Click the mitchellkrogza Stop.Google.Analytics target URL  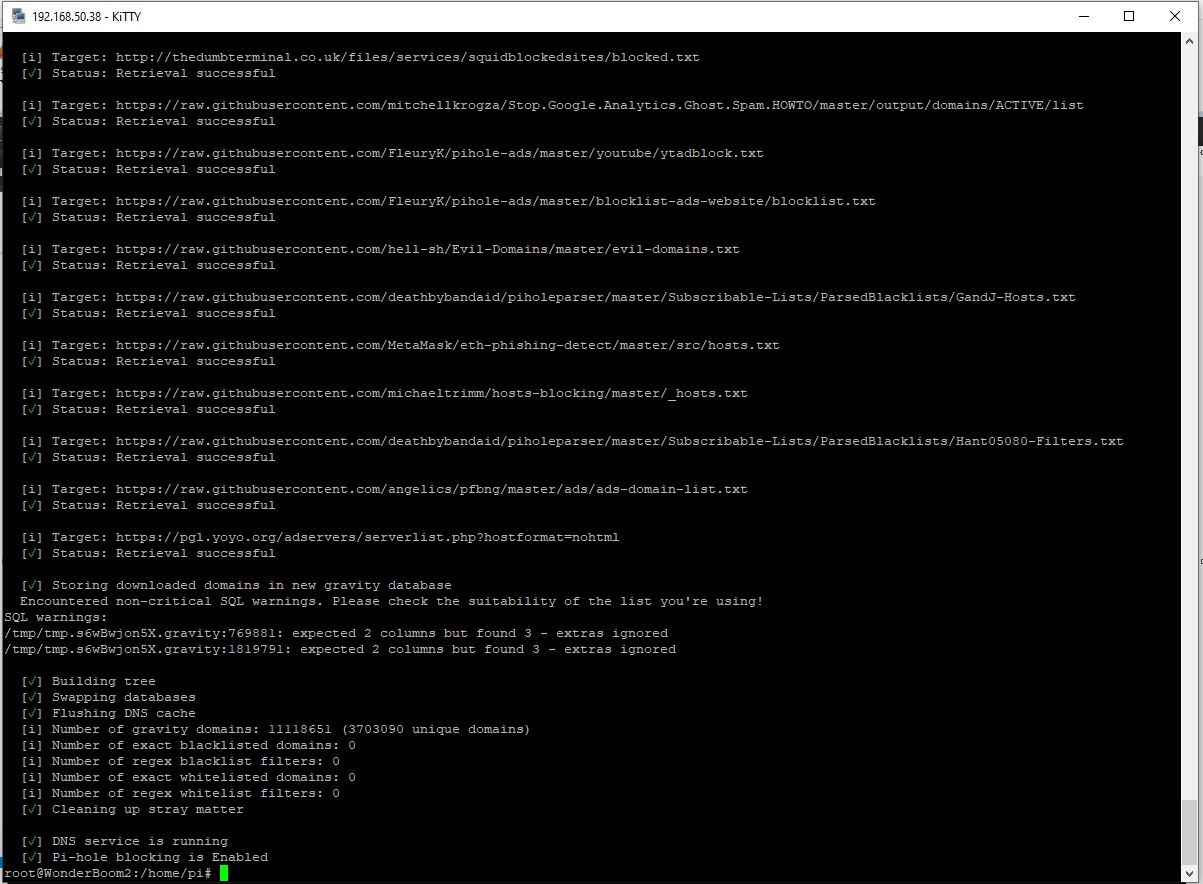tap(599, 105)
